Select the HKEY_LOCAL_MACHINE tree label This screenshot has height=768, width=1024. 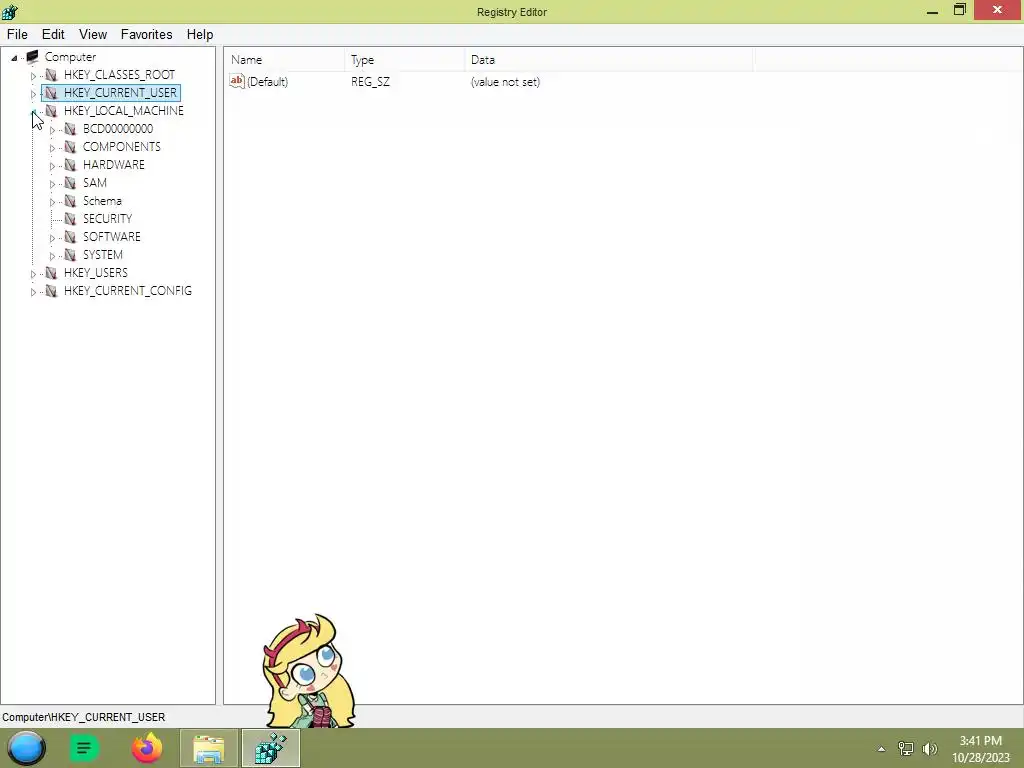pos(123,111)
